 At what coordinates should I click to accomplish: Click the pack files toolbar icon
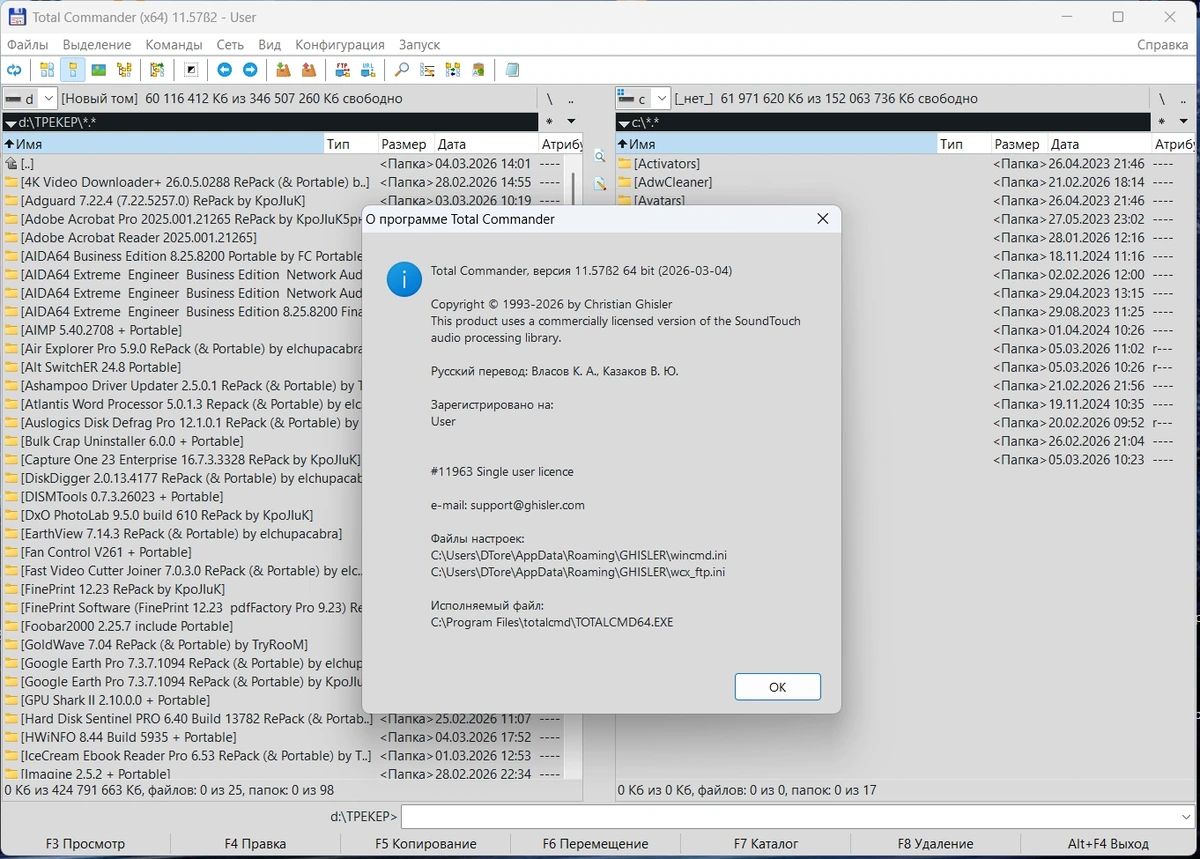[283, 70]
